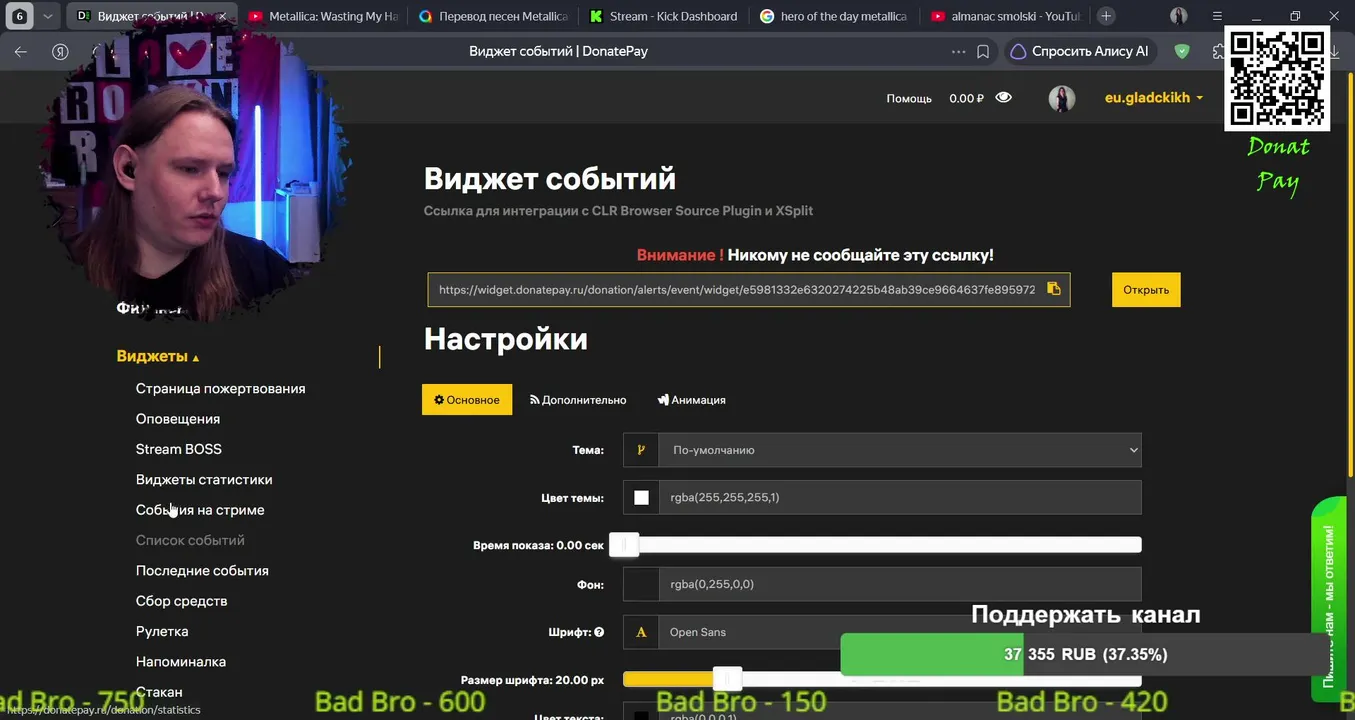Click the font letter A icon

click(641, 632)
